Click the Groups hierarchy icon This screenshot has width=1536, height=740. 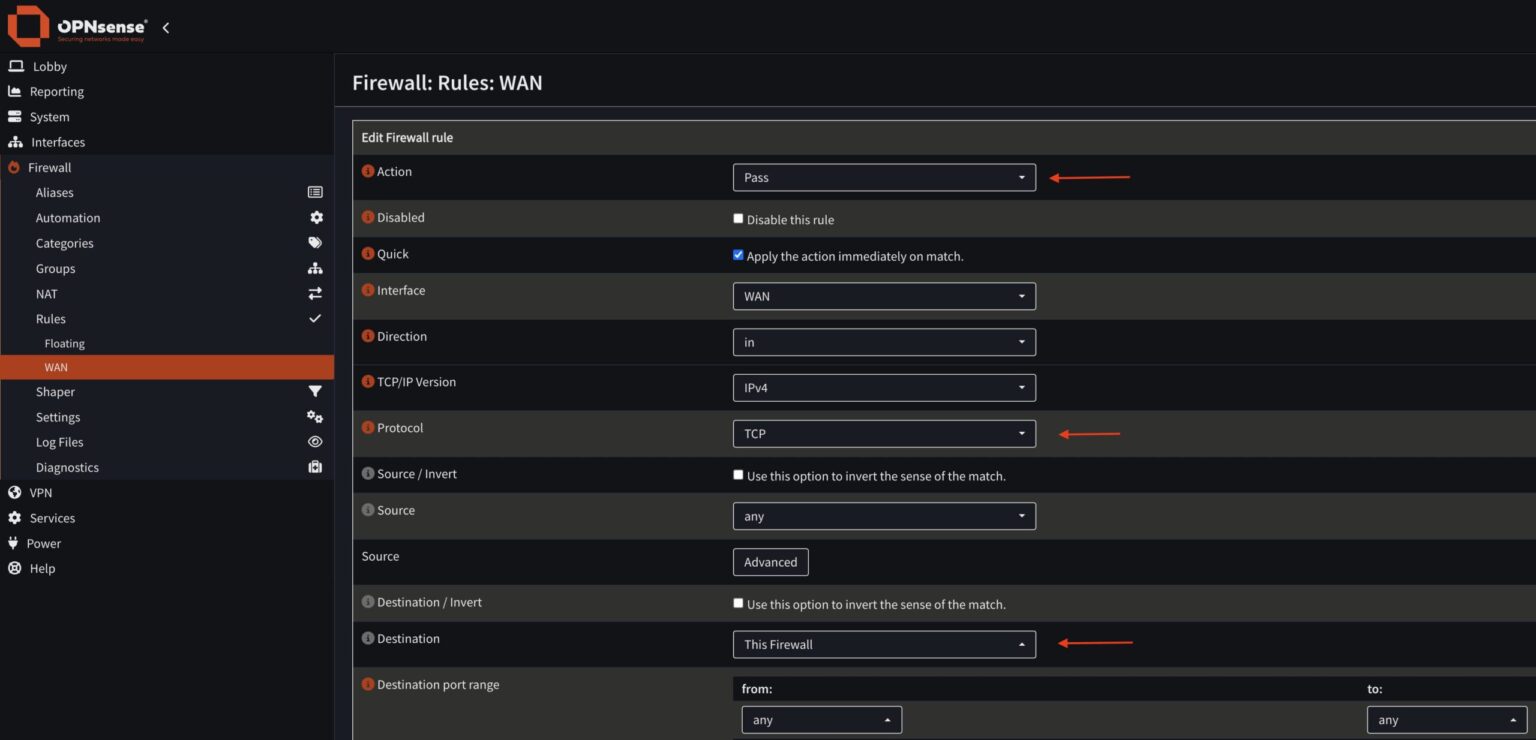click(315, 268)
